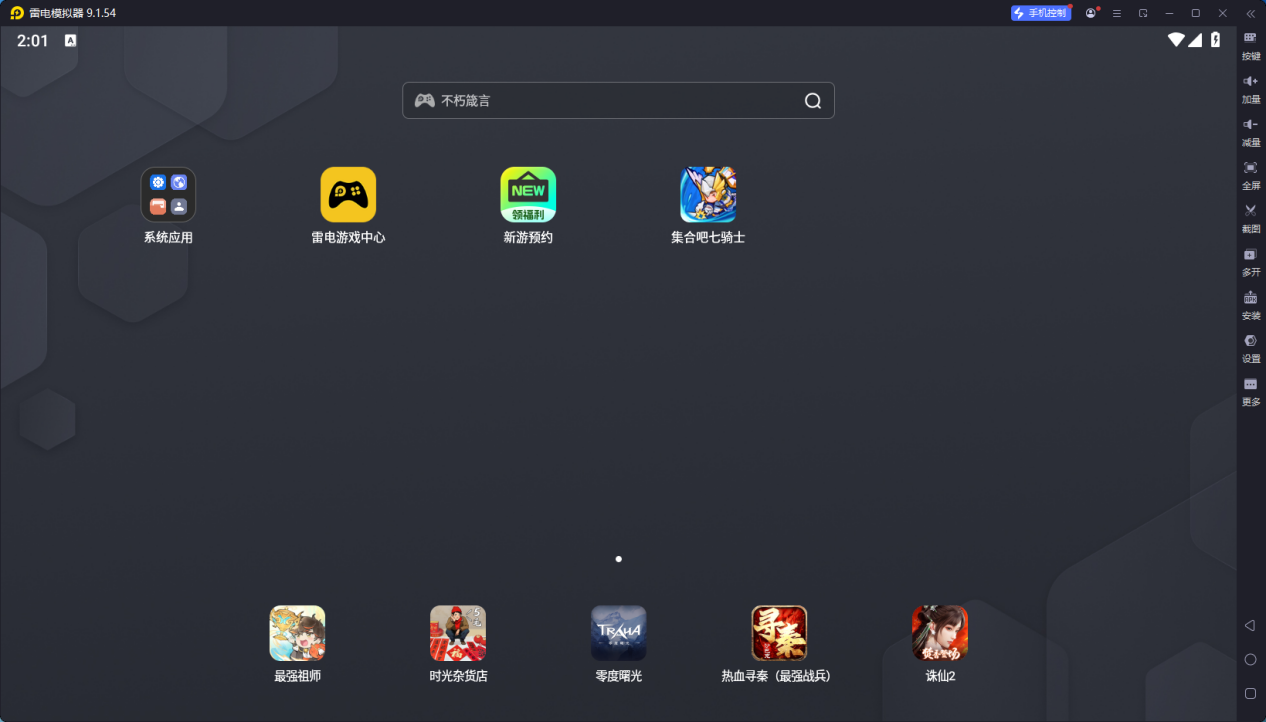1266x722 pixels.
Task: Open 零度曙光 game icon
Action: coord(618,633)
